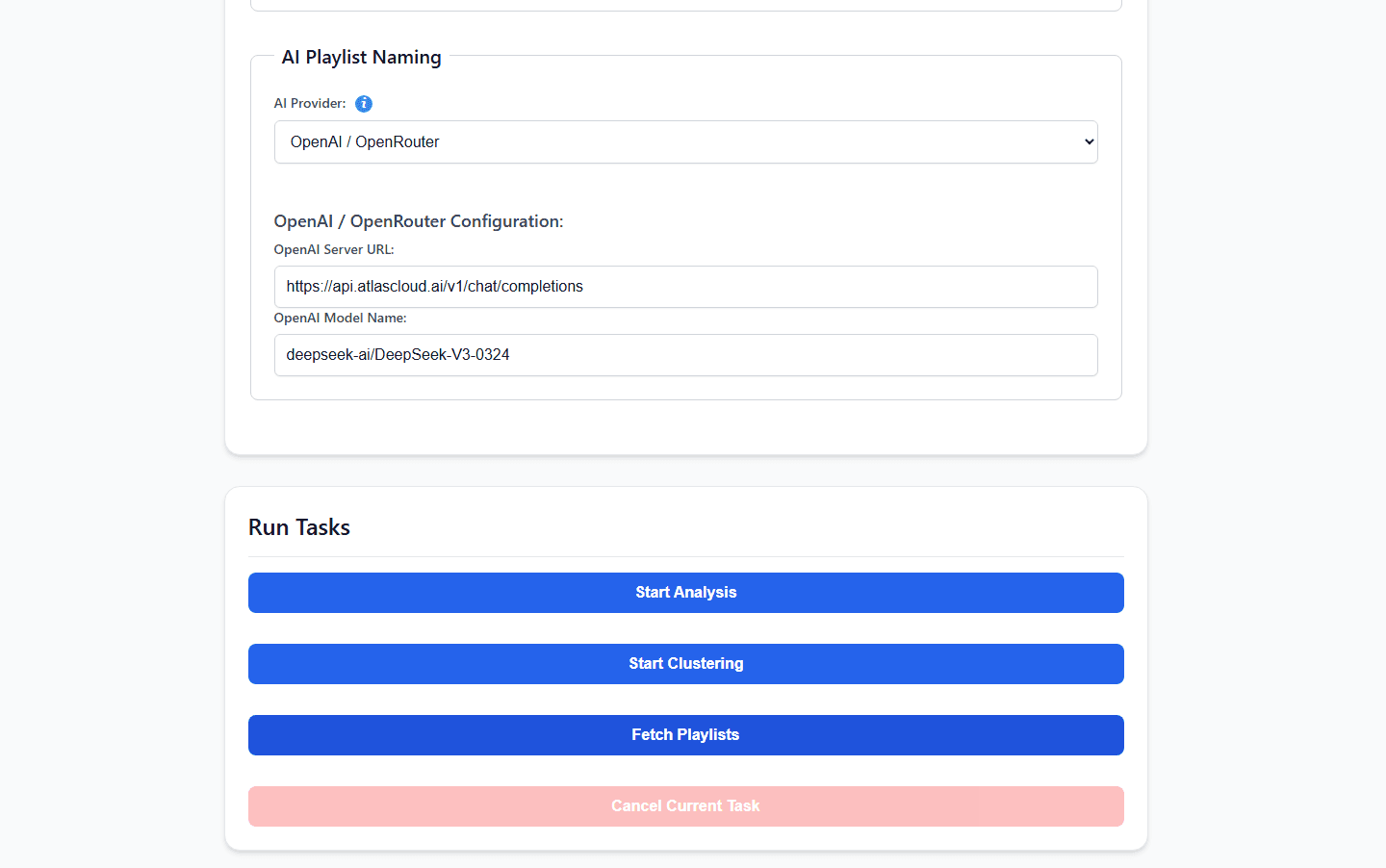Open the AI Provider dropdown
The width and height of the screenshot is (1386, 868).
[685, 141]
